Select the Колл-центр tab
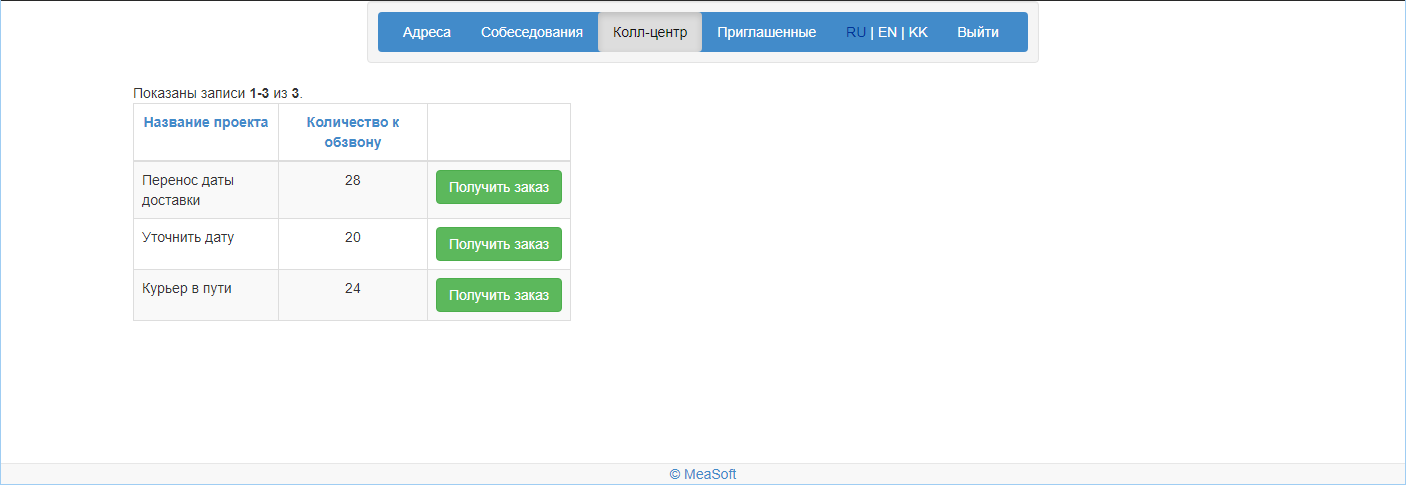The image size is (1406, 485). [x=650, y=32]
